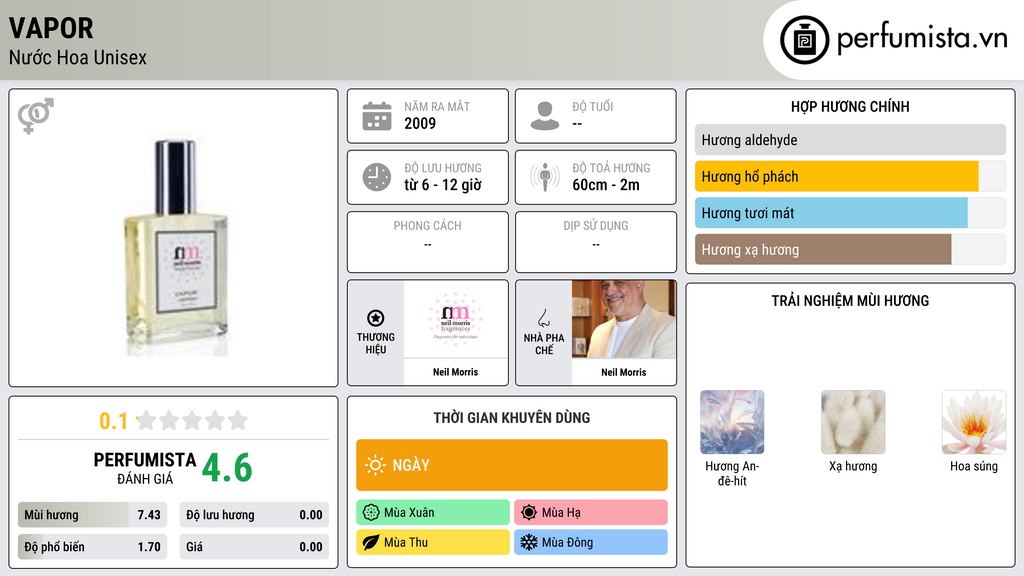Click the Trải nghiệm mùi hương heading
This screenshot has width=1024, height=576.
850,300
